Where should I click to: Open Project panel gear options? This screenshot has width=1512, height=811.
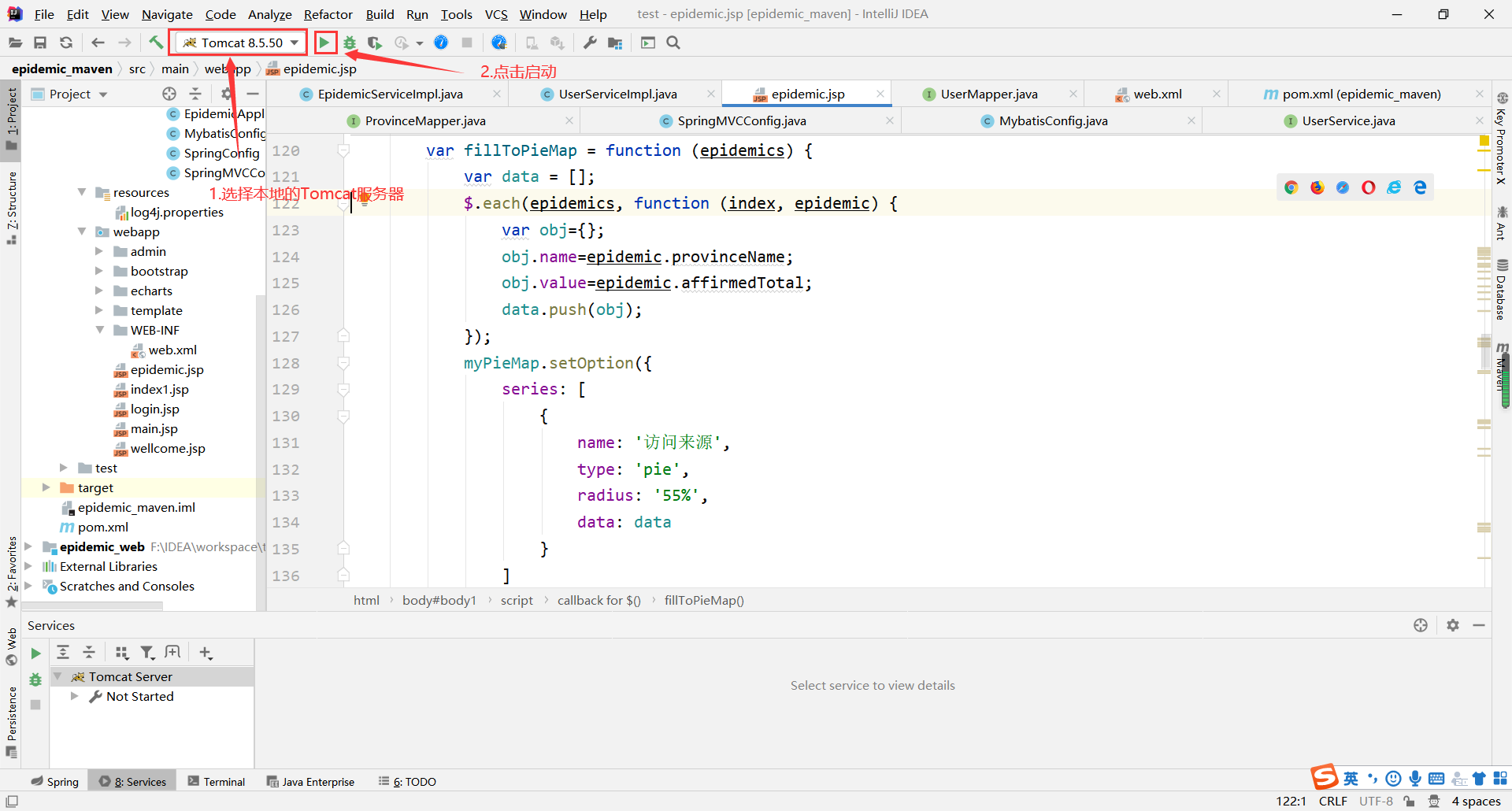coord(227,94)
